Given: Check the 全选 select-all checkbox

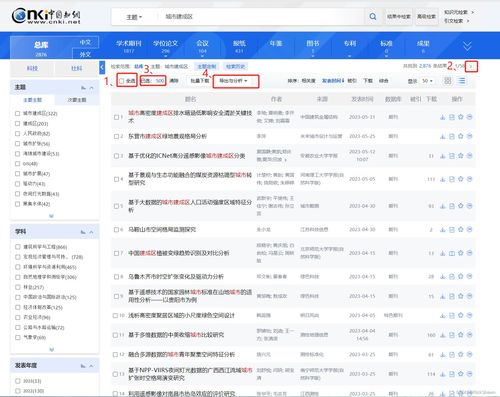Looking at the screenshot, I should coord(122,81).
